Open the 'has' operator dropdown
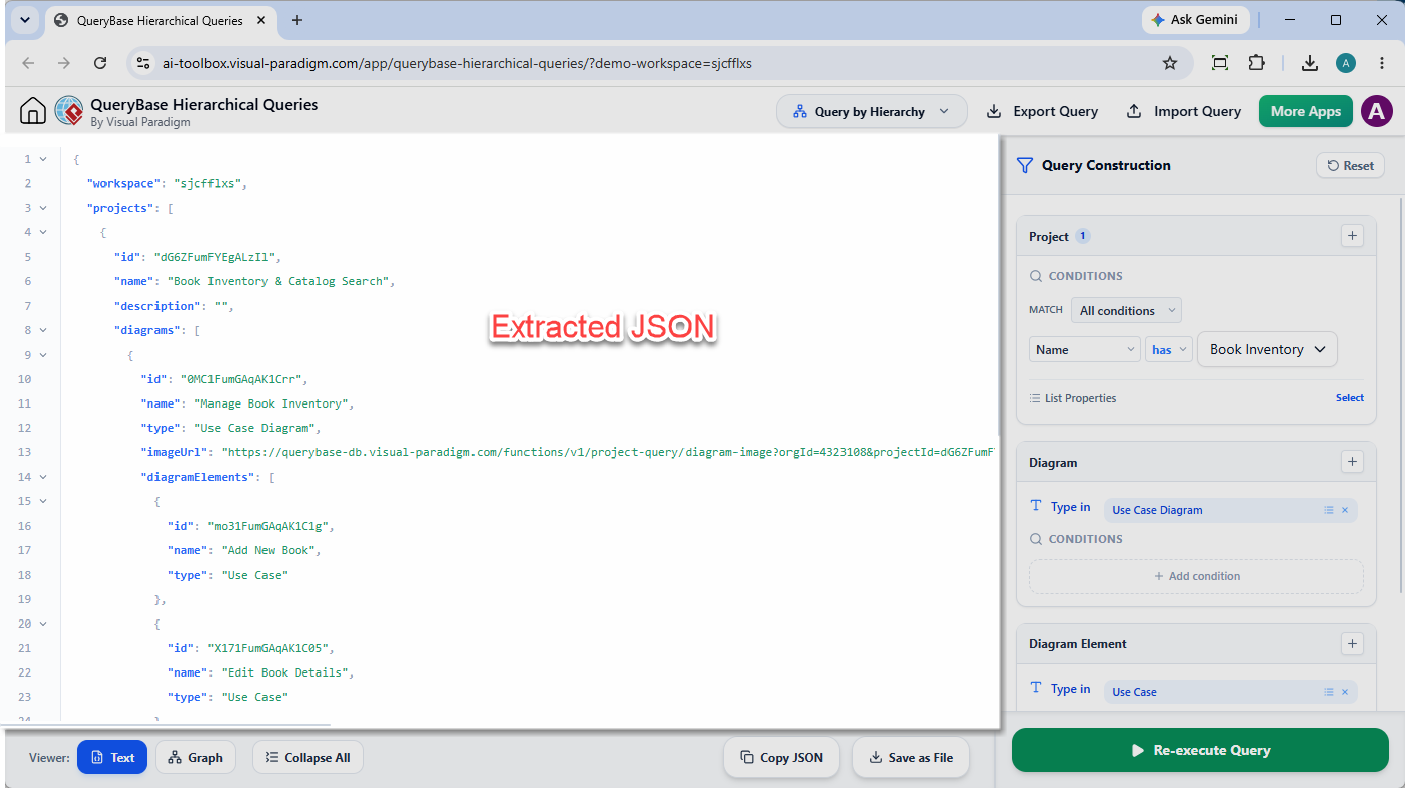 (x=1169, y=349)
